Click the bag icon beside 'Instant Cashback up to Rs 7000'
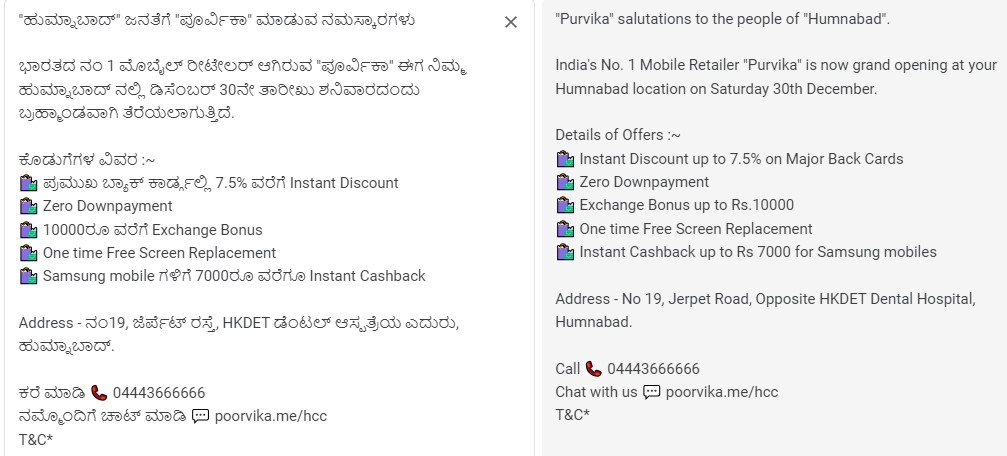 (x=565, y=252)
